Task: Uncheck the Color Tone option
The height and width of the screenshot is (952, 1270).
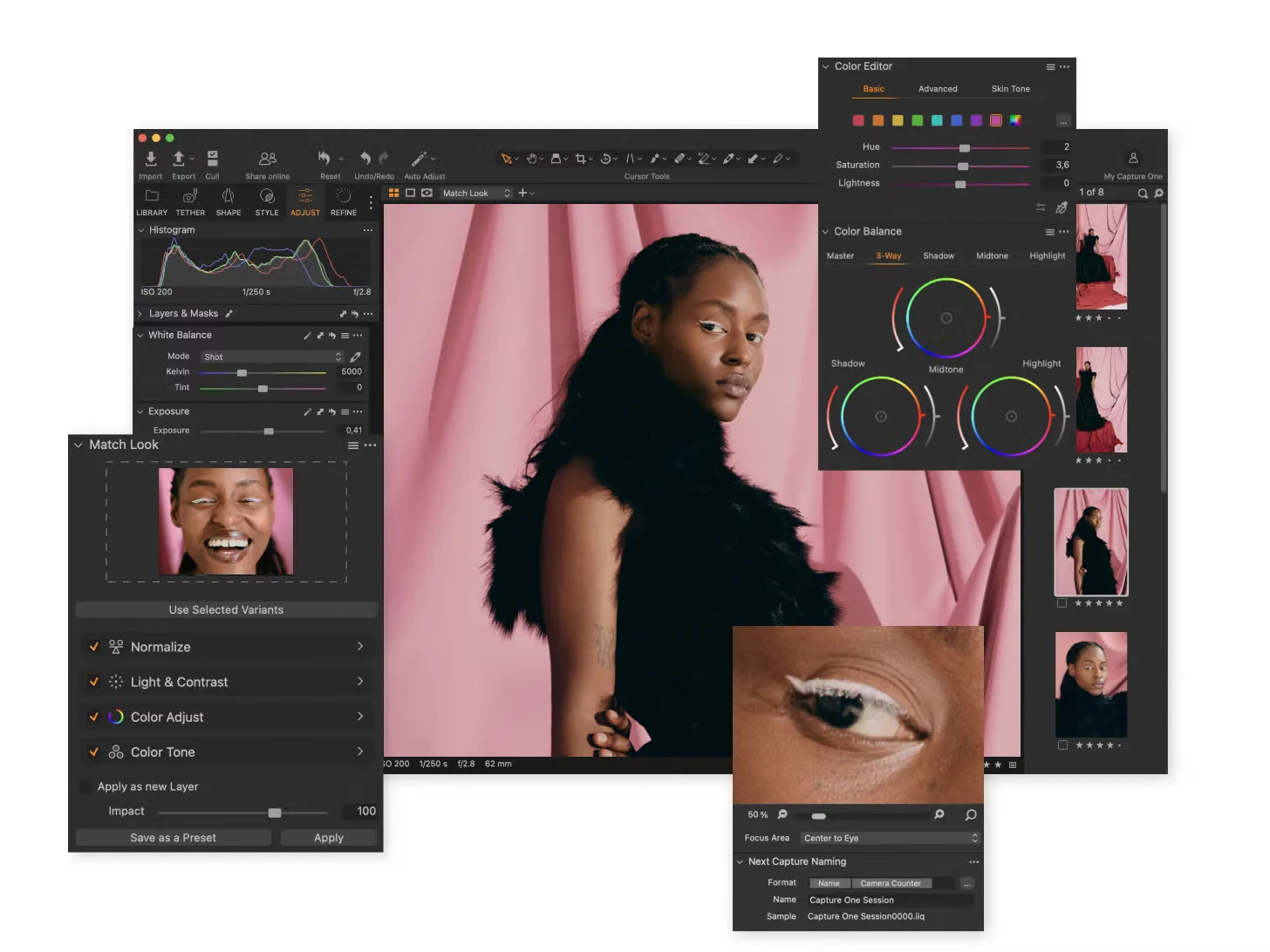Action: [93, 751]
